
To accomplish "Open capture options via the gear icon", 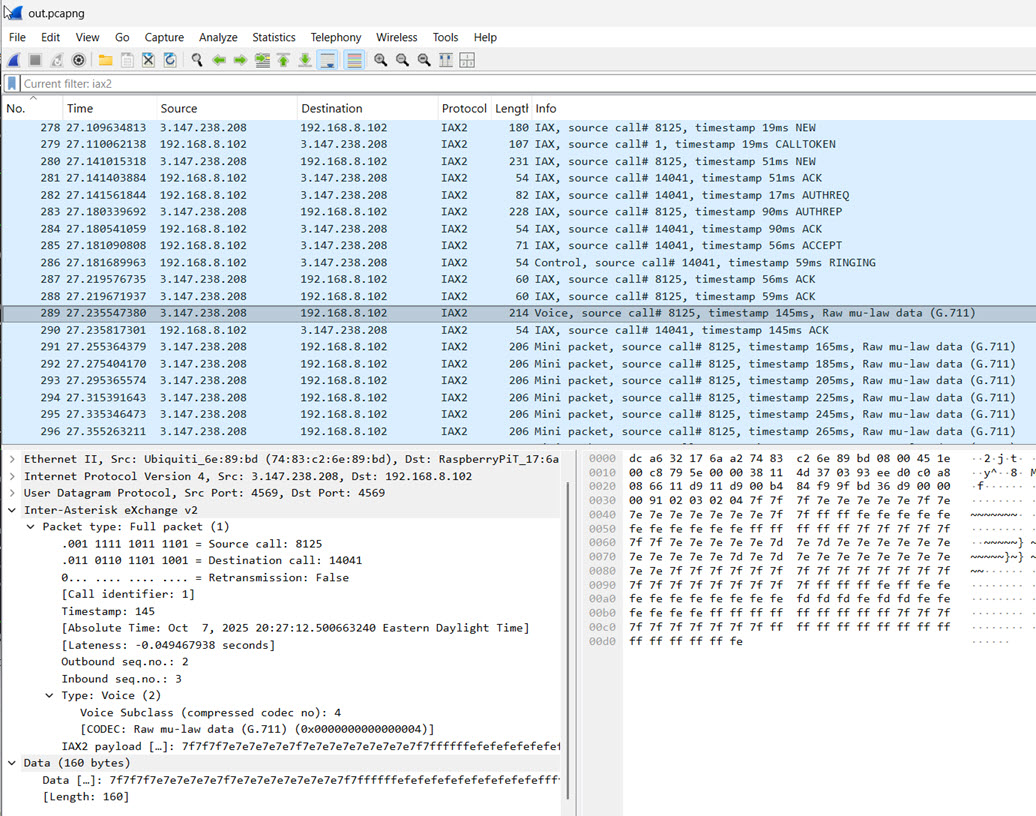I will tap(79, 60).
